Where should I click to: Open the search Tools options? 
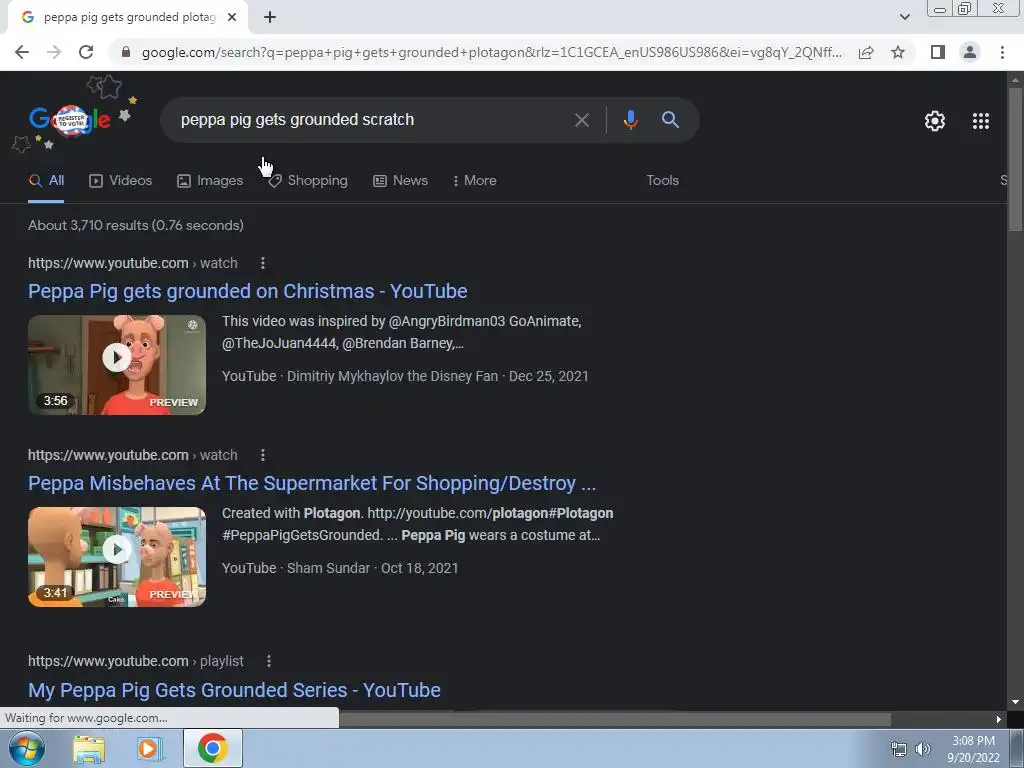(662, 181)
